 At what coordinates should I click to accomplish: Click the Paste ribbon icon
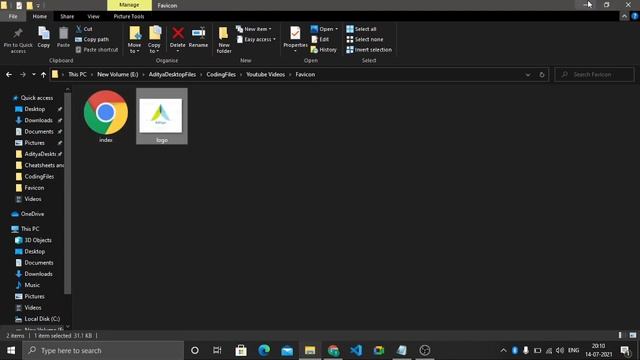pos(63,38)
